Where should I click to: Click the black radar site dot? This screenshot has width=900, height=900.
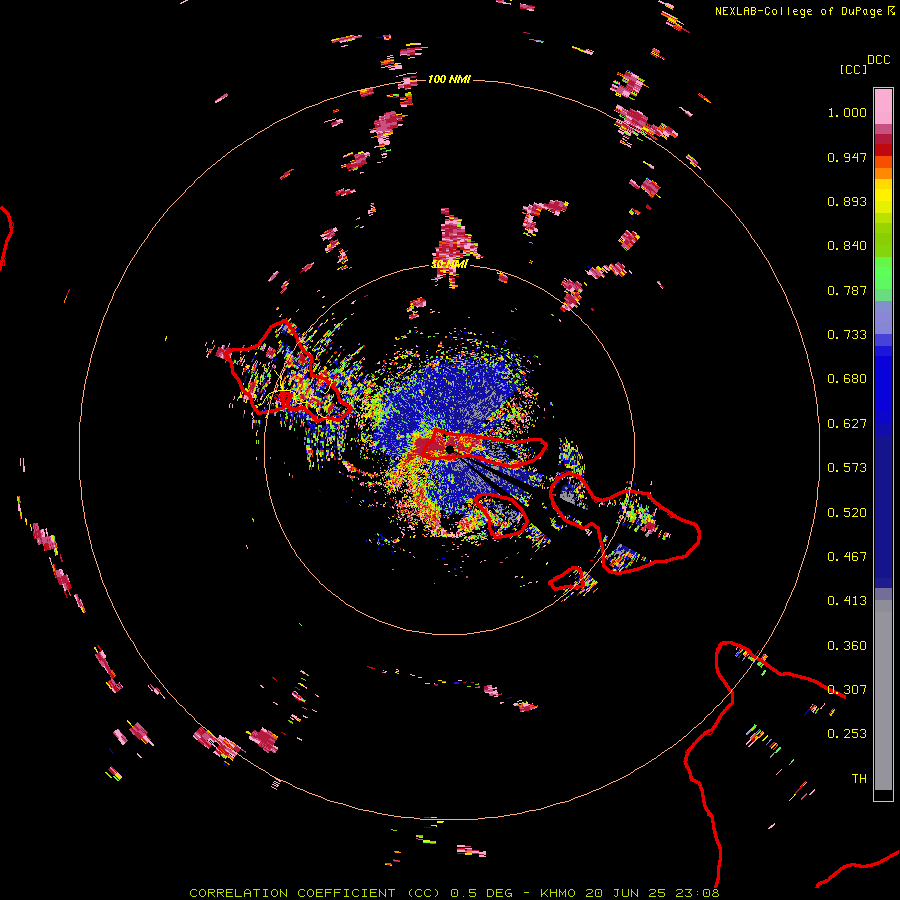(x=450, y=449)
